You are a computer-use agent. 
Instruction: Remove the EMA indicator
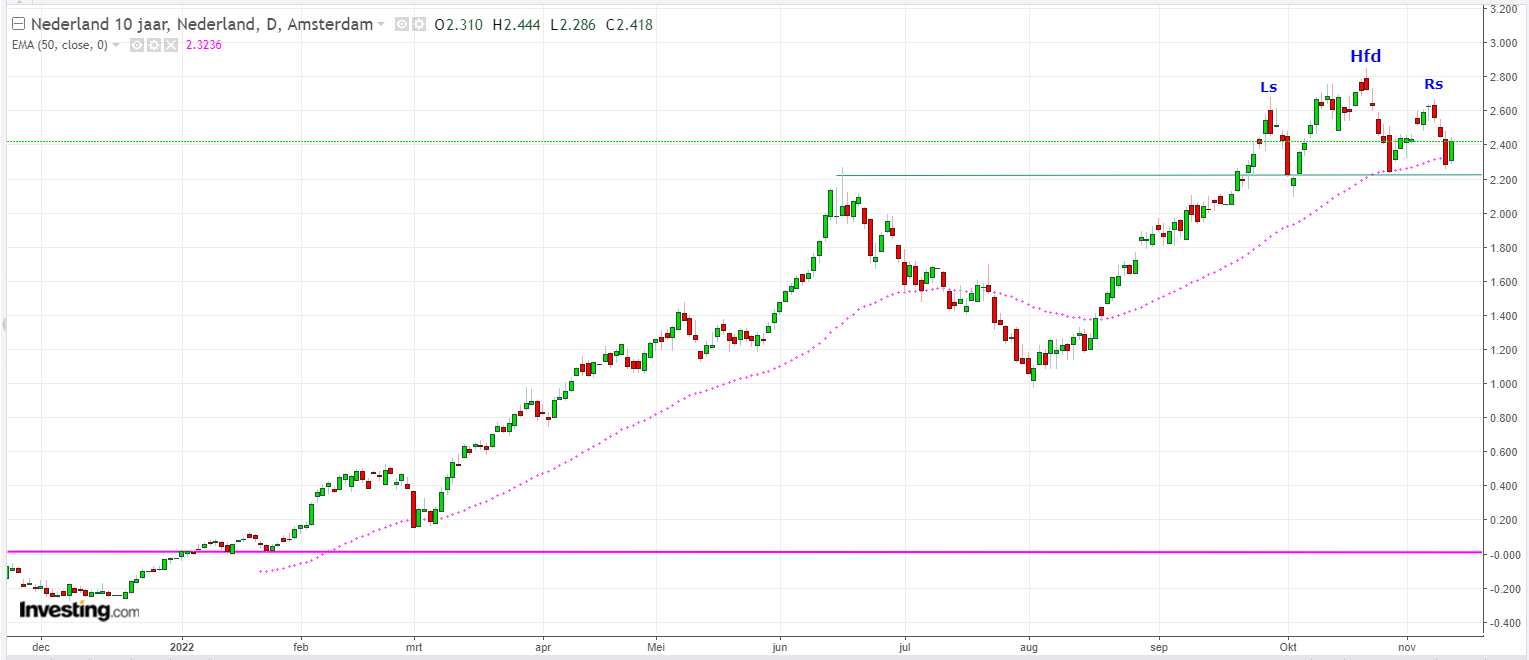click(x=170, y=45)
